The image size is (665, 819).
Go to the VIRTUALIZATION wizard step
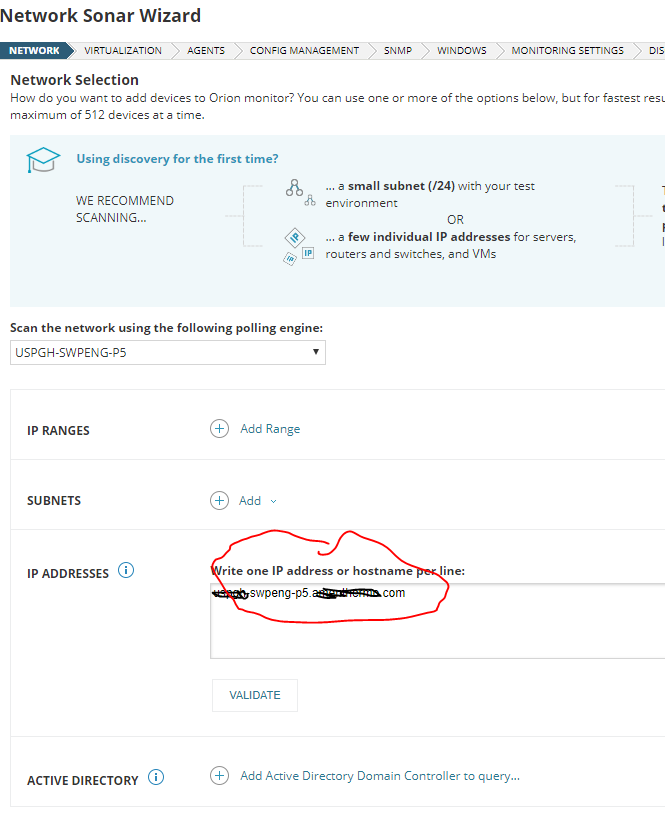pos(123,51)
